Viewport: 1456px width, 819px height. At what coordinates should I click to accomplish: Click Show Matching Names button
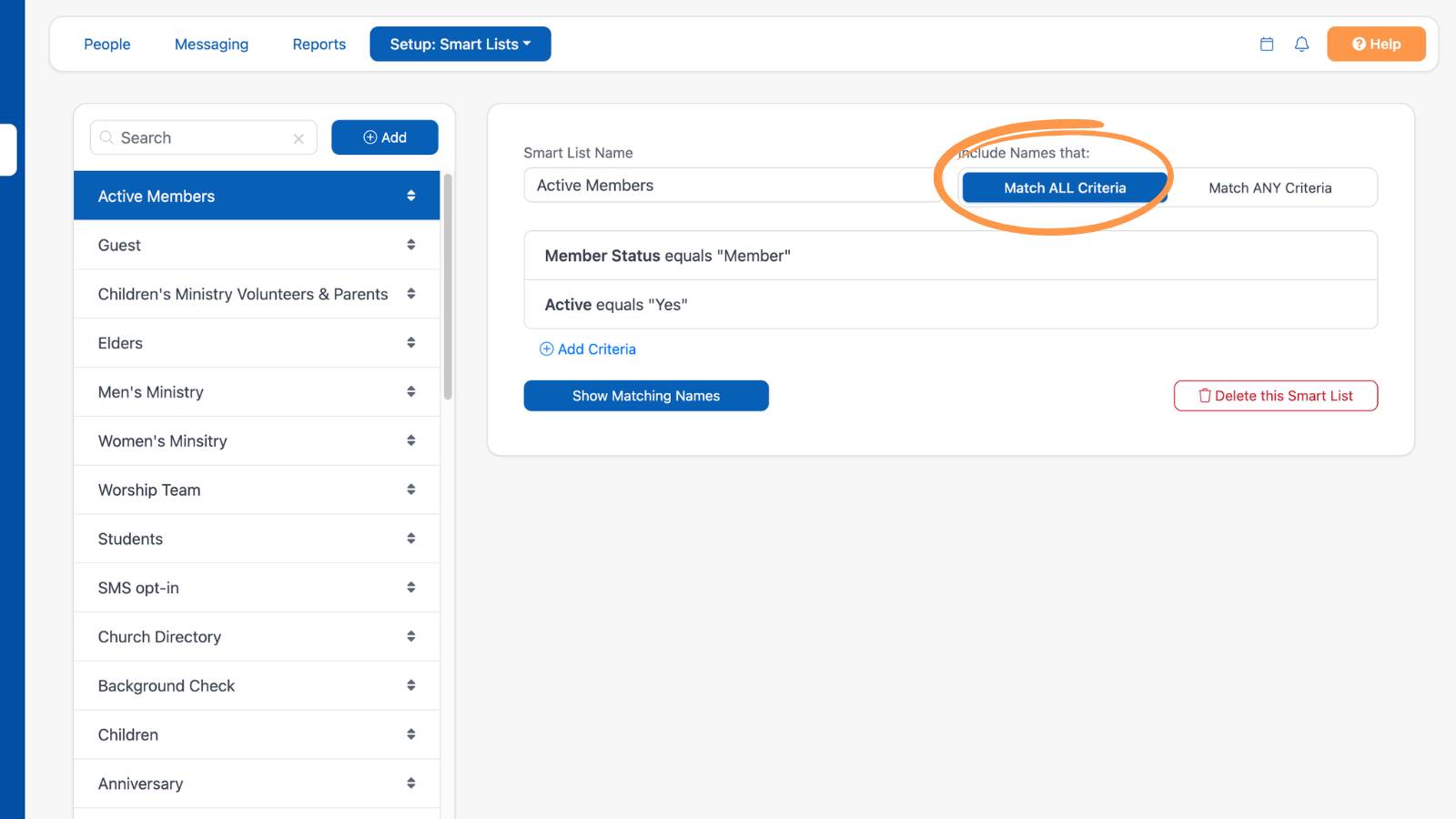(646, 396)
